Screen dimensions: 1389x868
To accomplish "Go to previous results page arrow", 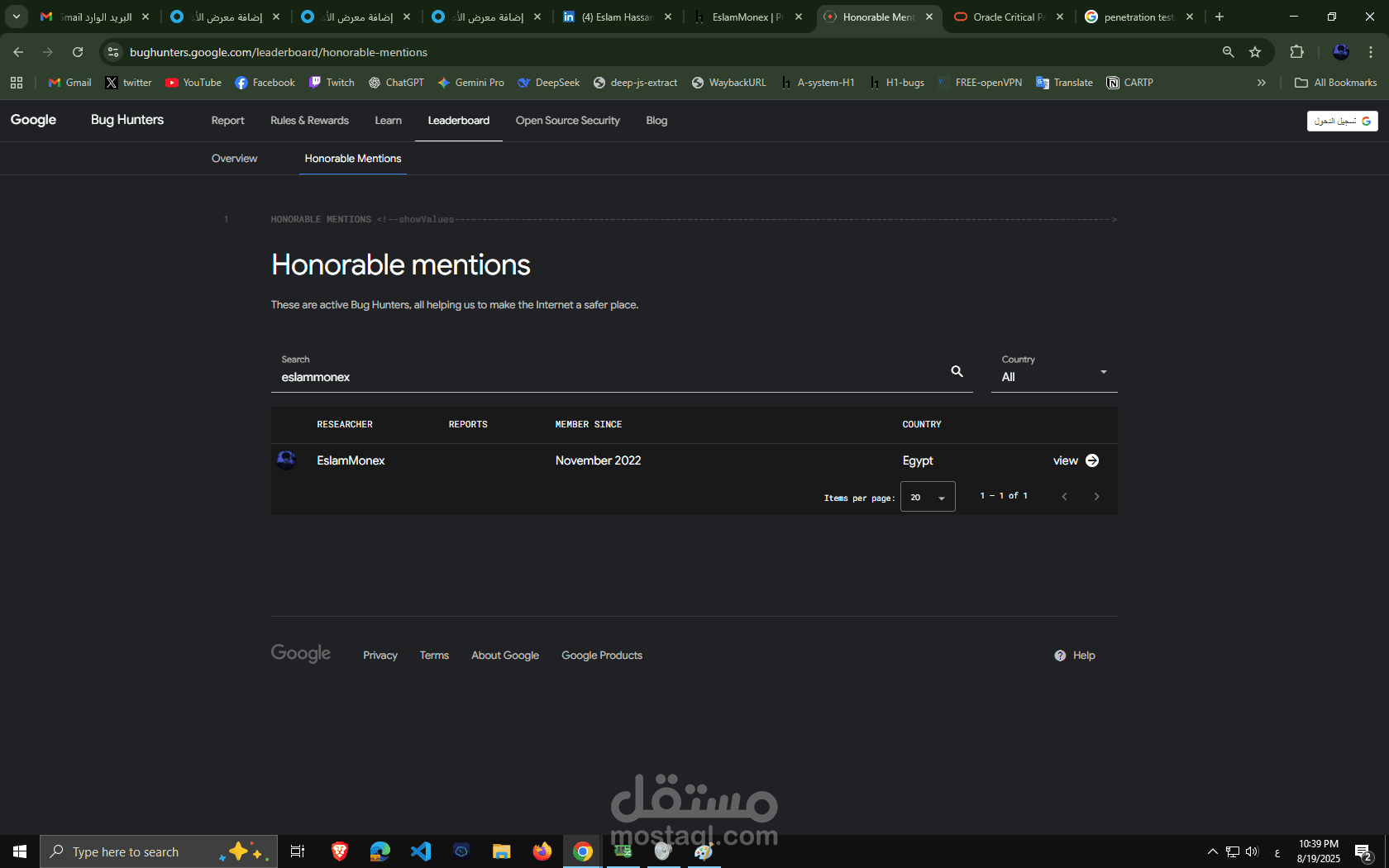I will click(x=1064, y=497).
